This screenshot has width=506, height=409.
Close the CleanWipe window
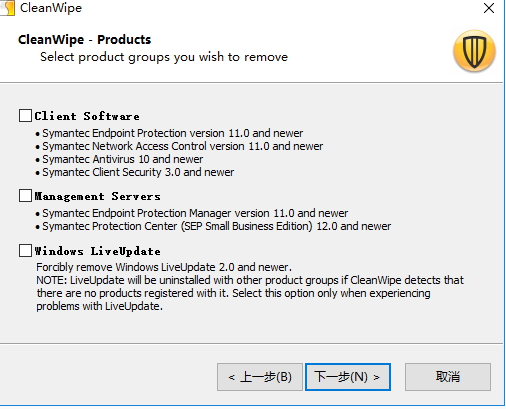(x=489, y=8)
